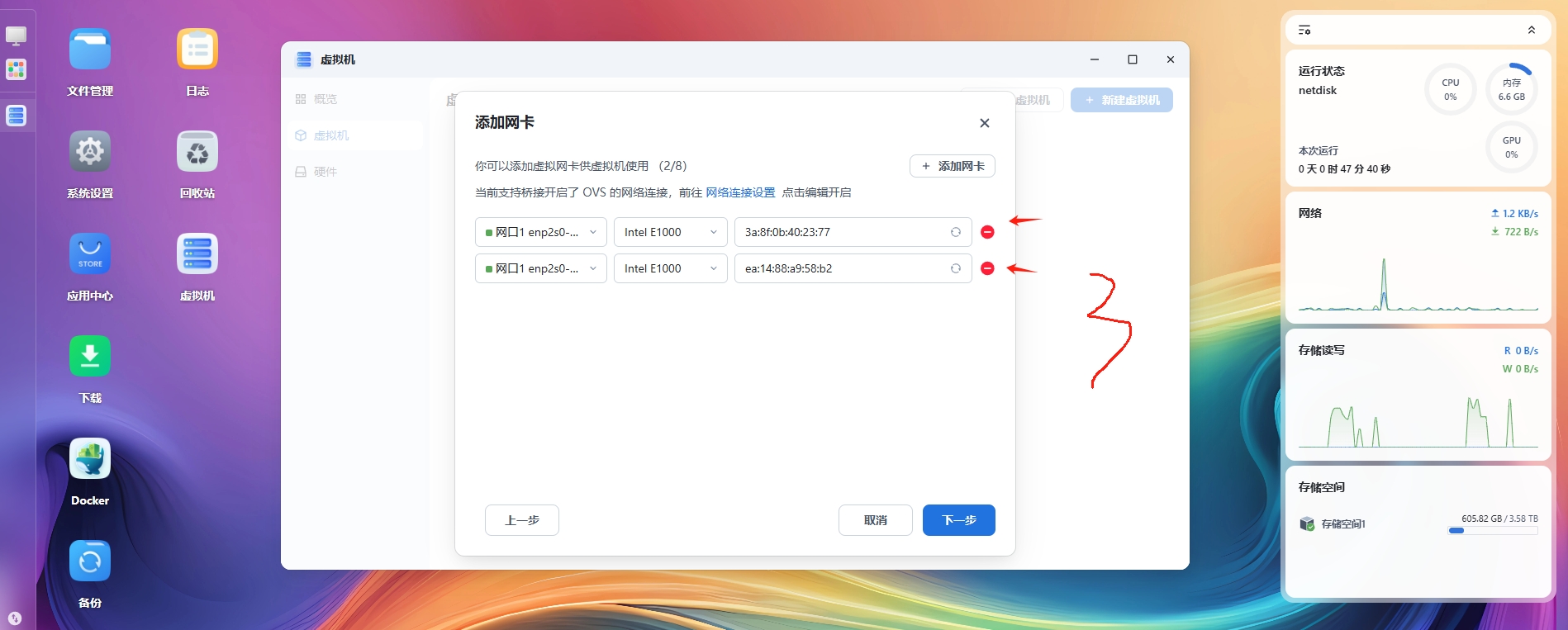The image size is (1568, 630).
Task: Open the 文件管理 desktop icon
Action: coord(90,50)
